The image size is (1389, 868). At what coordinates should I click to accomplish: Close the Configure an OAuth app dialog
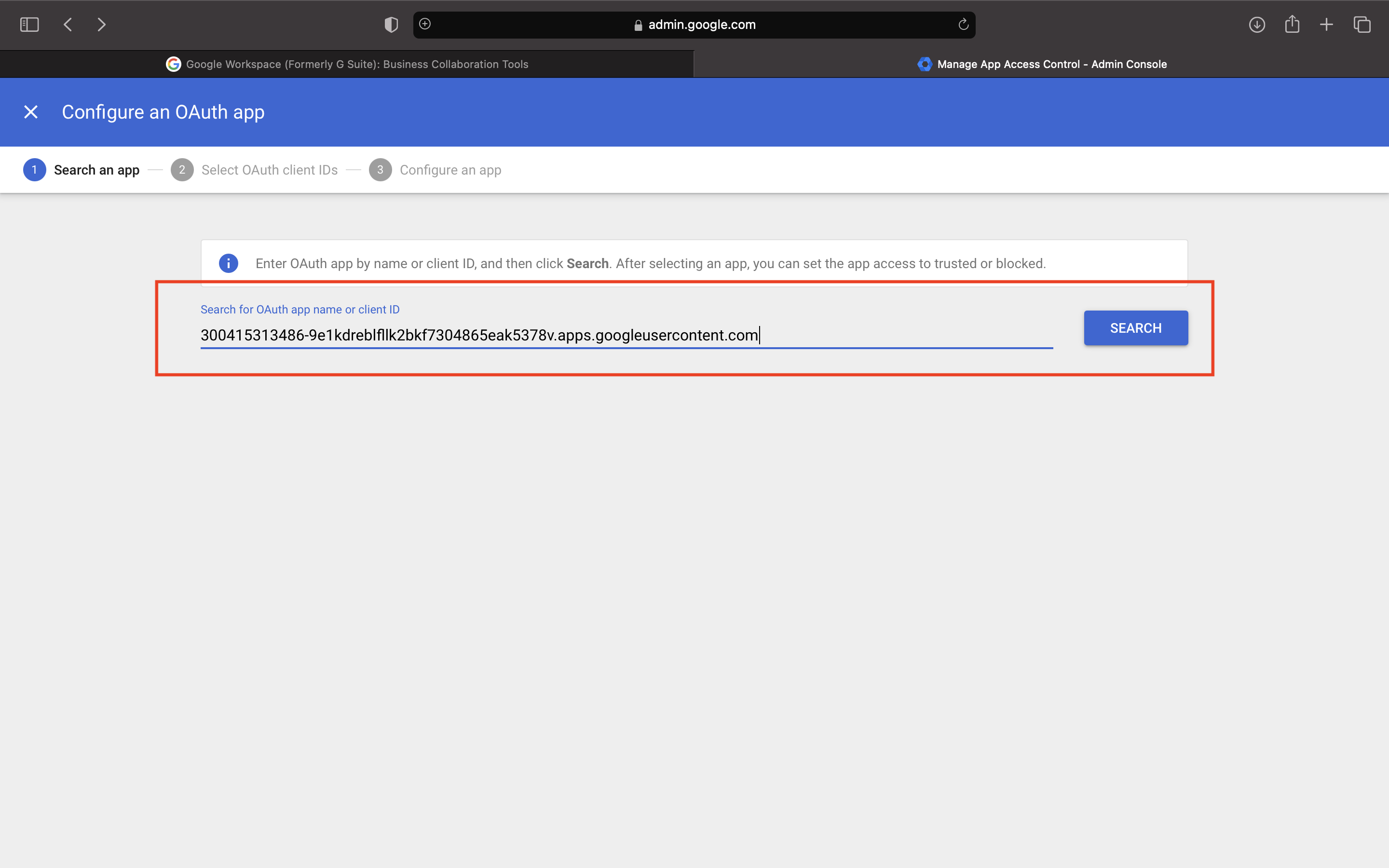31,112
